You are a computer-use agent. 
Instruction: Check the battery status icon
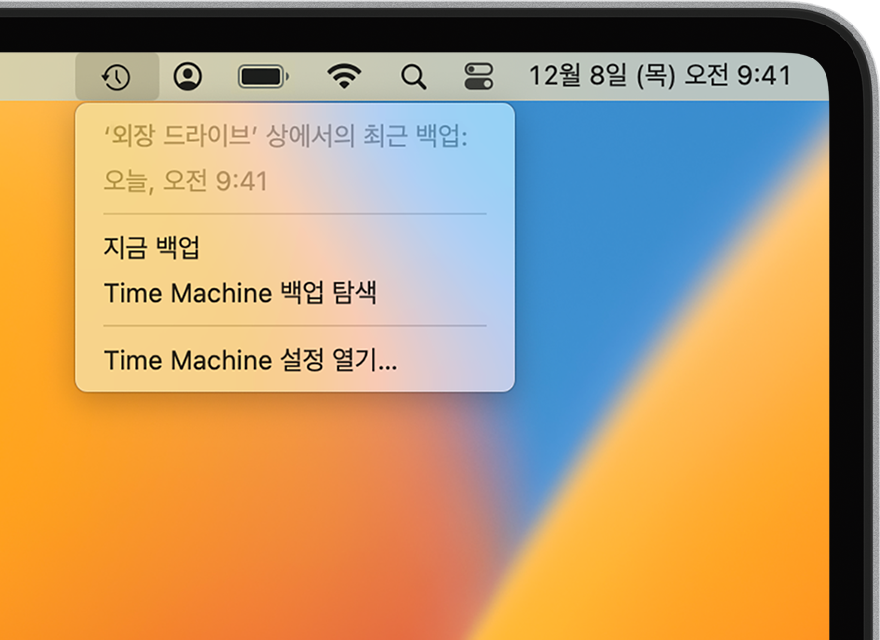coord(263,76)
